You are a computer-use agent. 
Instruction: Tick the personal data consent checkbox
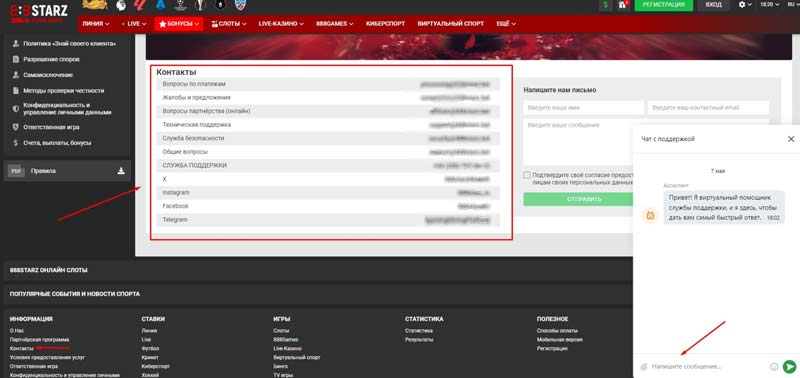527,175
